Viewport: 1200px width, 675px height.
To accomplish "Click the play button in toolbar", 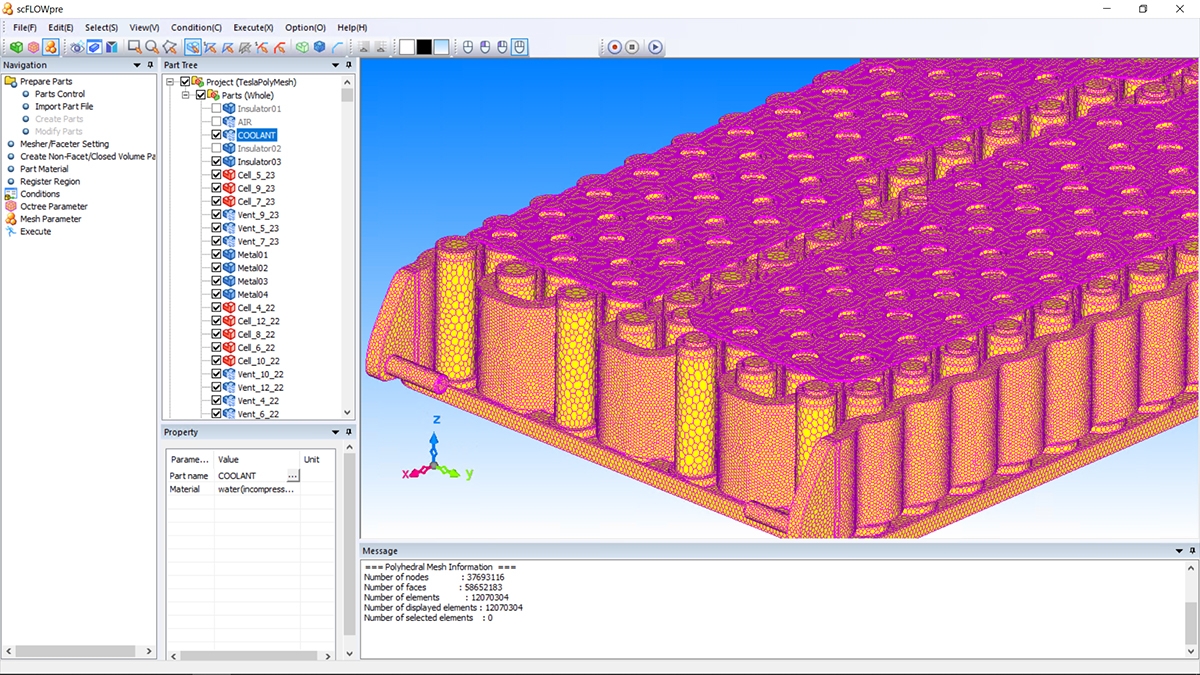I will pyautogui.click(x=655, y=47).
